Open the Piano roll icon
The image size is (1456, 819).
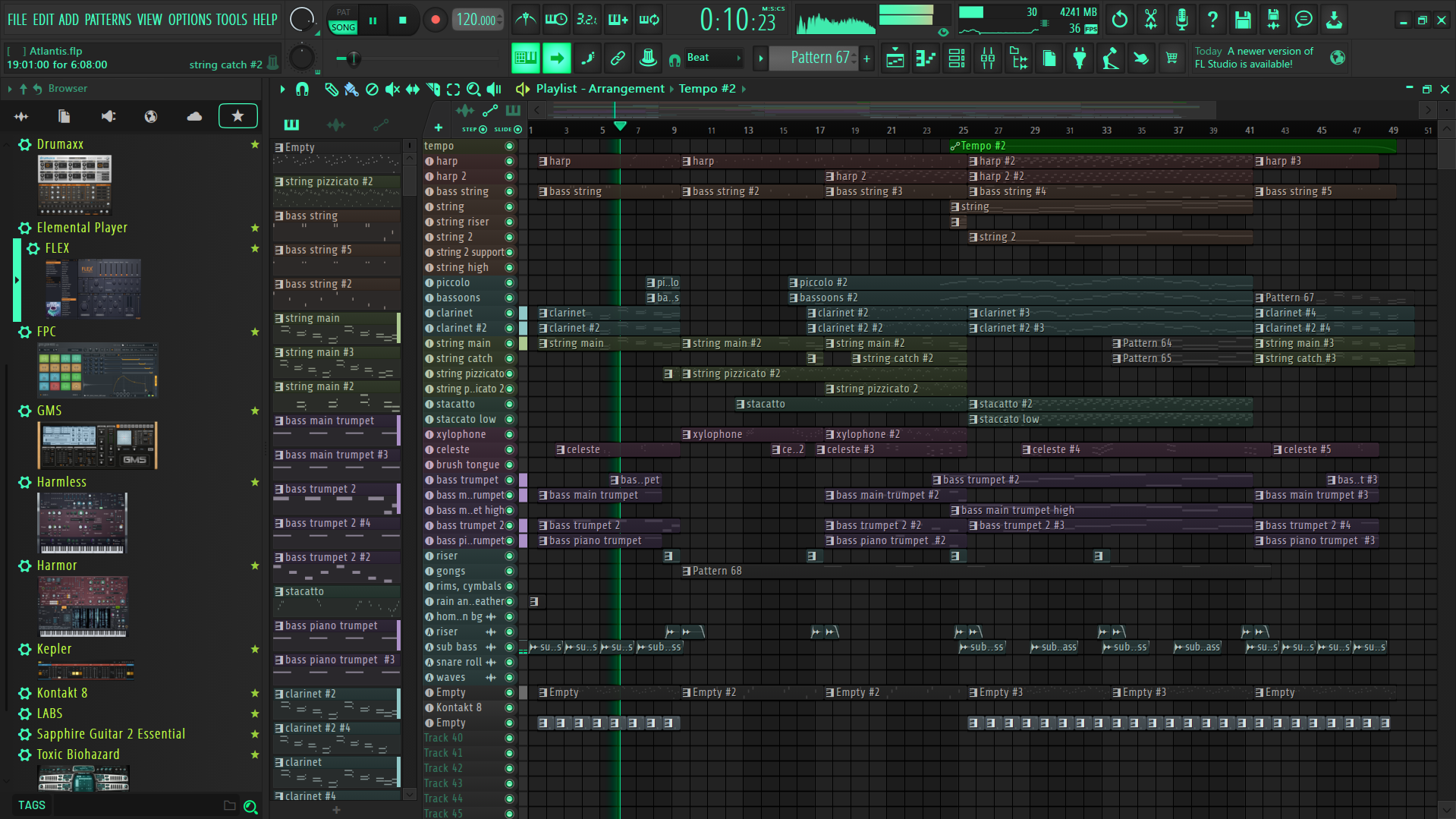click(x=926, y=58)
